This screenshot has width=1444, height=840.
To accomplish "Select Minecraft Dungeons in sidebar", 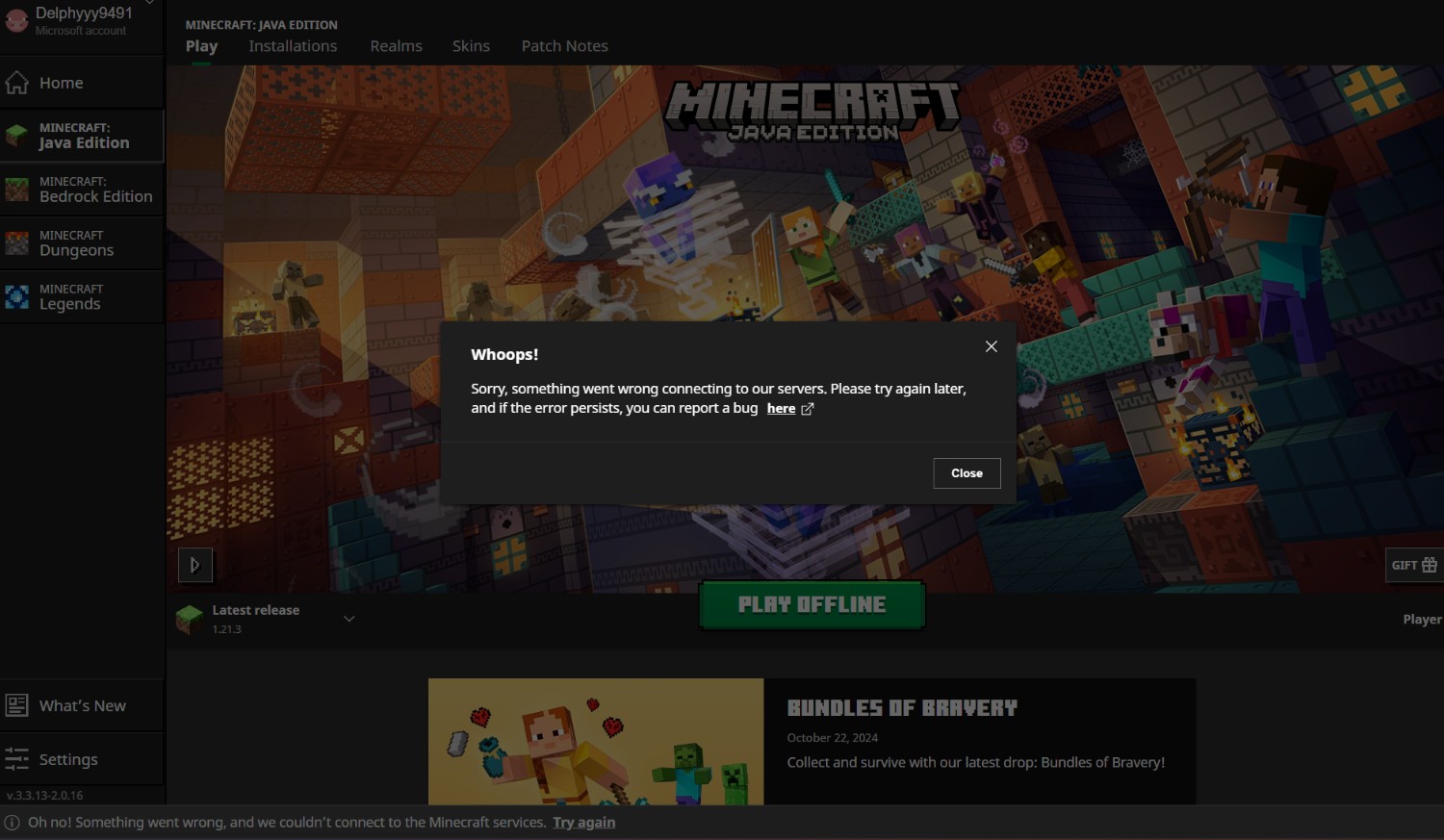I will point(82,243).
